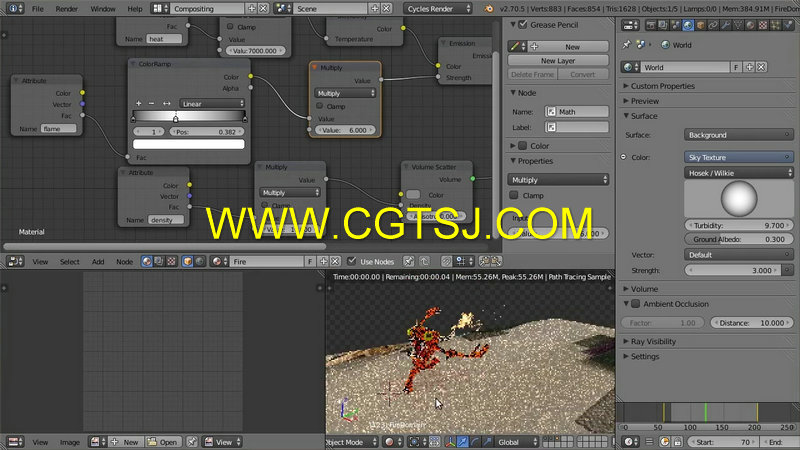Toggle the Use Nodes checkbox
Viewport: 800px width, 450px height.
click(351, 261)
